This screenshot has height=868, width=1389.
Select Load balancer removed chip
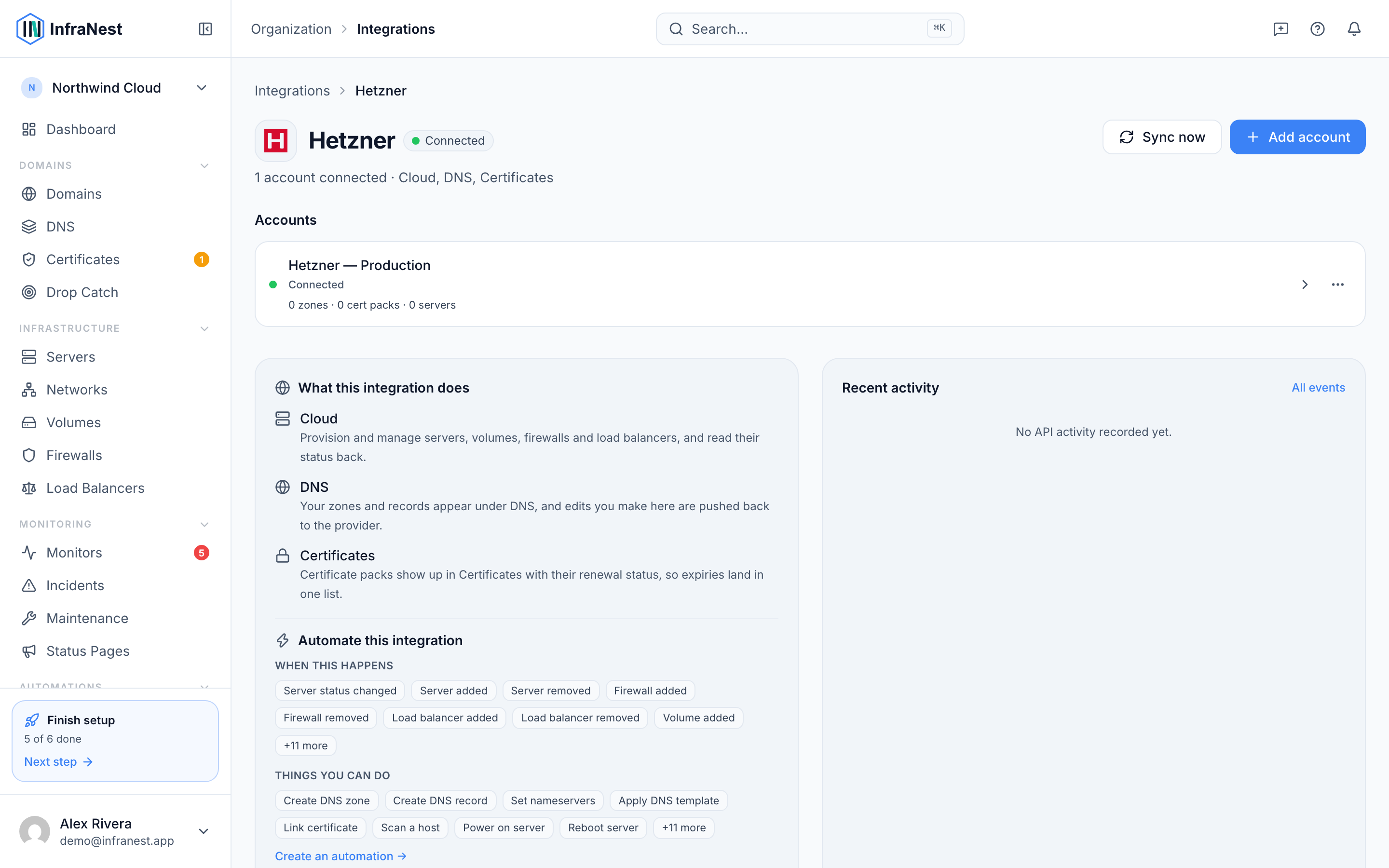(580, 718)
